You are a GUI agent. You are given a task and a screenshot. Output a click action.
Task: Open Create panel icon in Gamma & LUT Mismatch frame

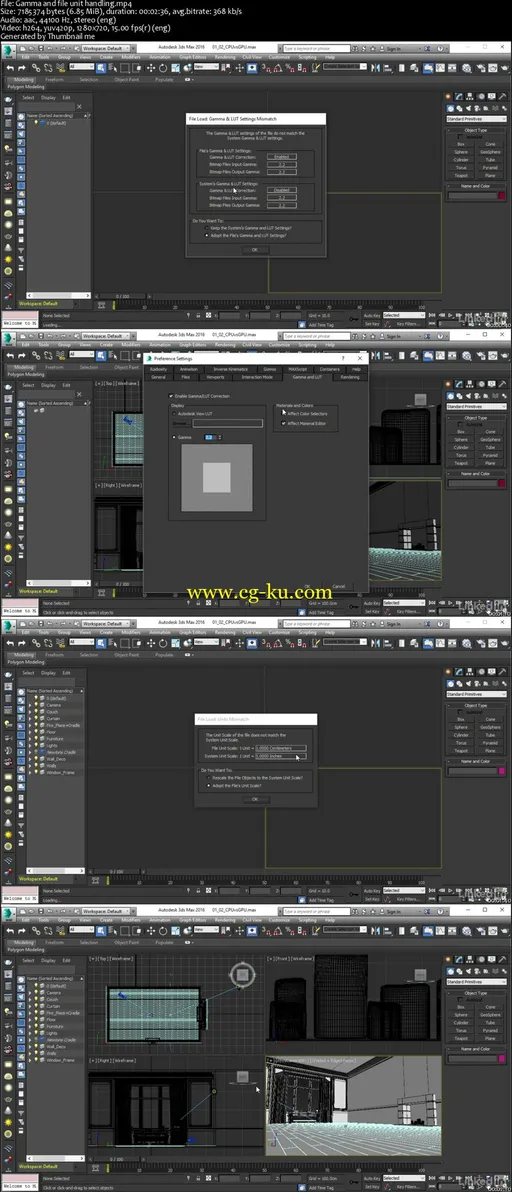[449, 97]
